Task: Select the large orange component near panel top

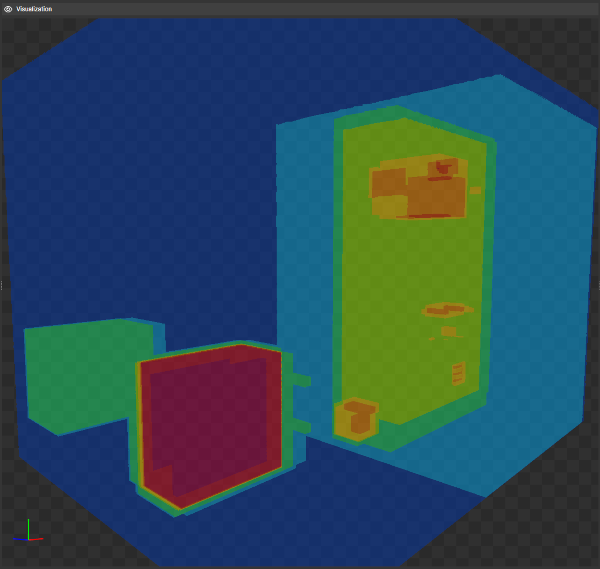Action: (x=420, y=193)
